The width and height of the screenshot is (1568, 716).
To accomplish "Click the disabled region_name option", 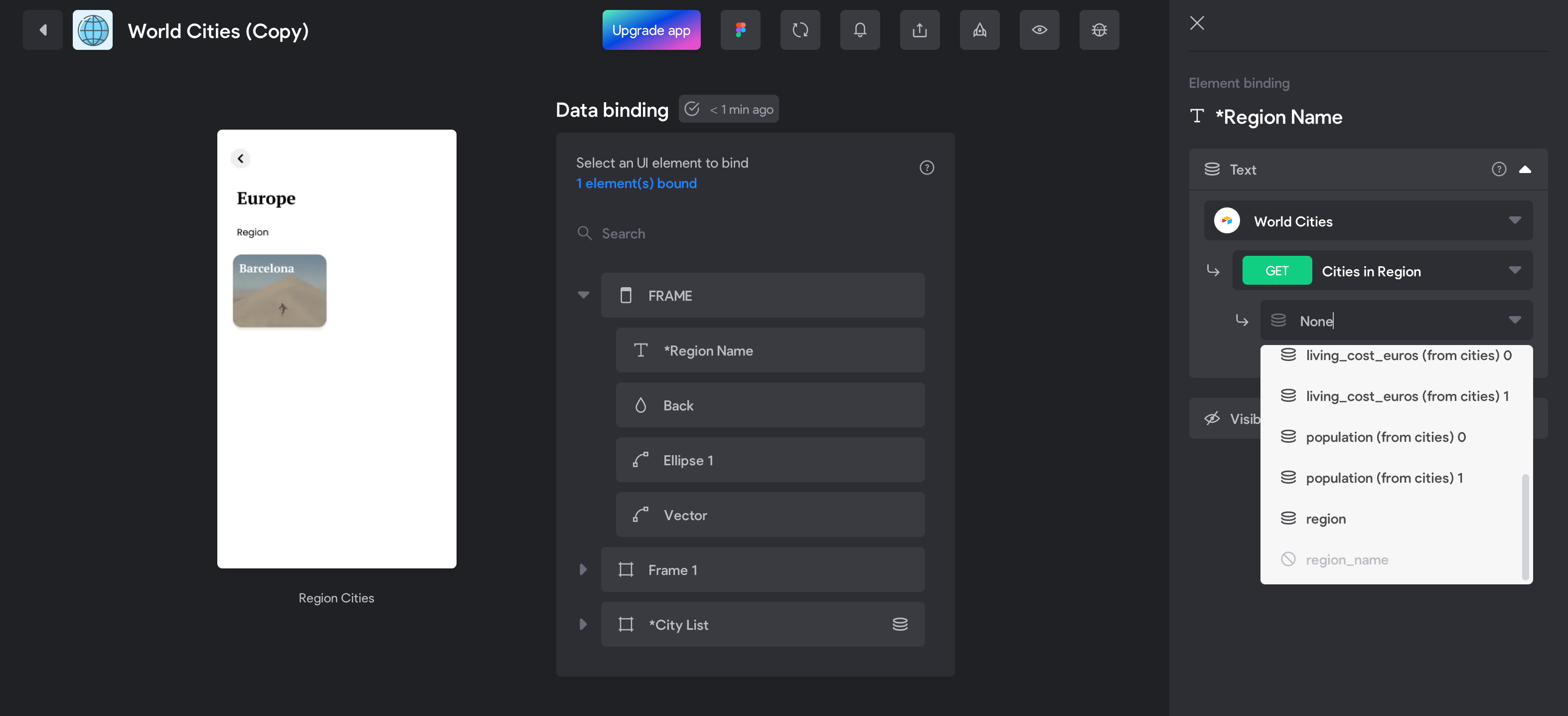I will coord(1397,559).
